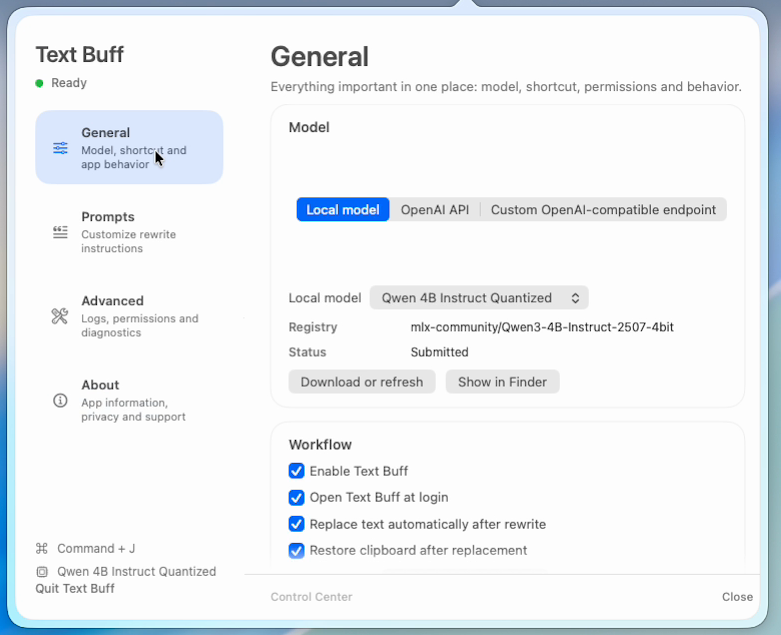This screenshot has height=635, width=781.
Task: Open the Prompts settings section
Action: [x=129, y=232]
